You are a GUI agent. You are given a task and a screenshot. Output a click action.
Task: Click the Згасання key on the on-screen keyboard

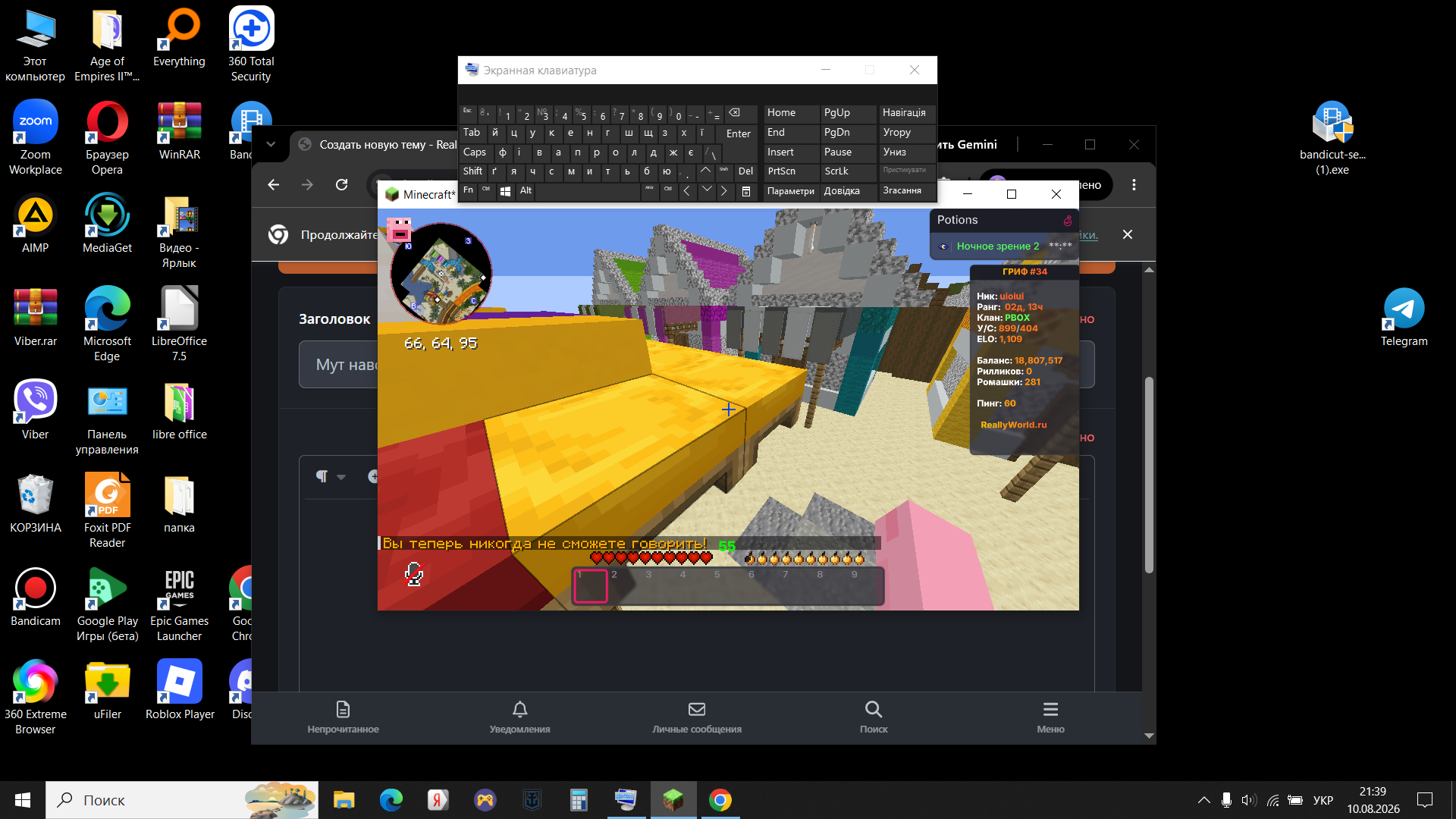907,191
